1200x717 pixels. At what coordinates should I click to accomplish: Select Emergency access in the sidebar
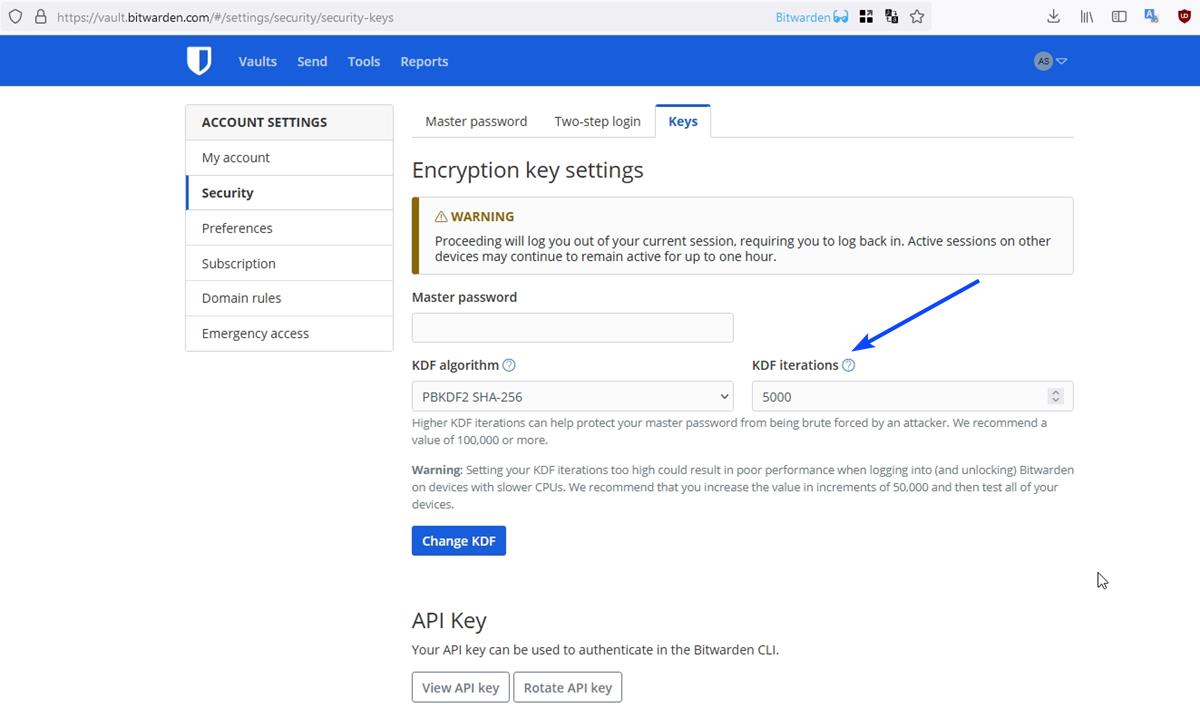255,334
